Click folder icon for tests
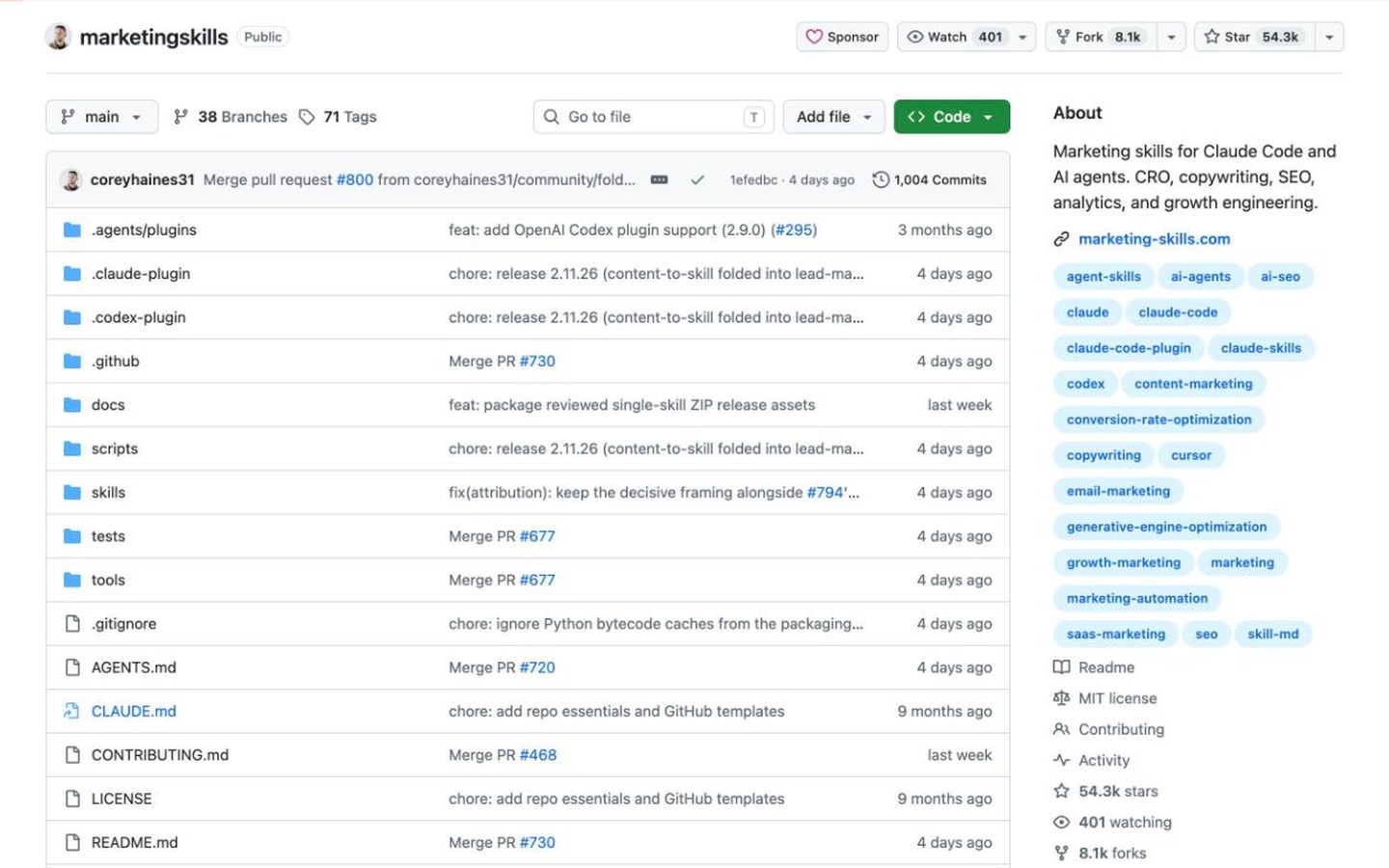The height and width of the screenshot is (868, 1389). coord(71,536)
